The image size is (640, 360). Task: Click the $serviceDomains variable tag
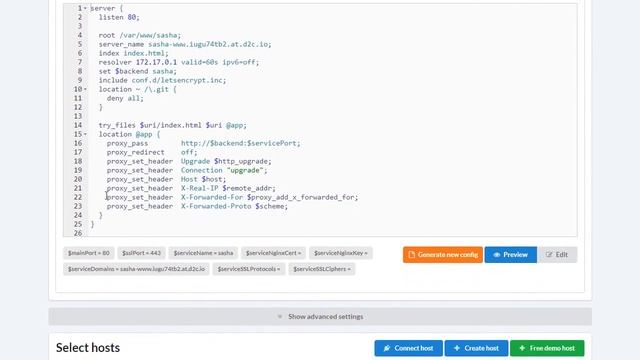tap(136, 269)
